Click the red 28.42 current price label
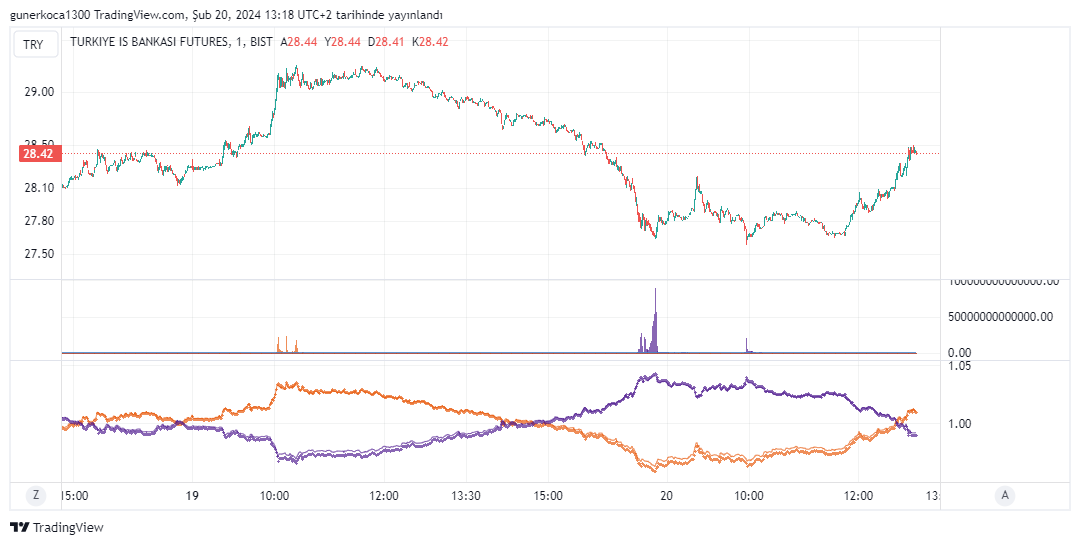Viewport: 1080px width, 545px height. coord(38,154)
